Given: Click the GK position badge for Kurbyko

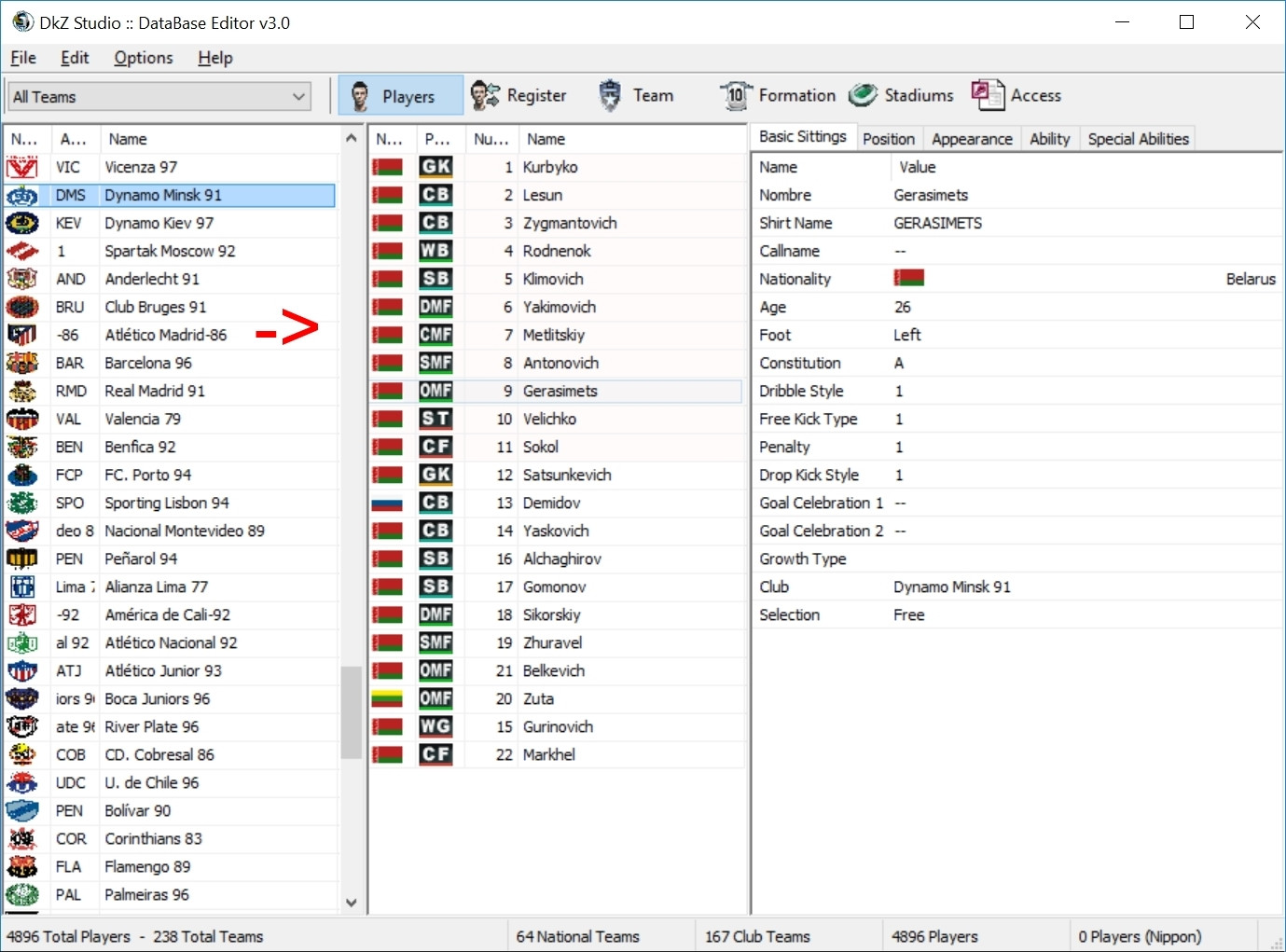Looking at the screenshot, I should point(436,167).
